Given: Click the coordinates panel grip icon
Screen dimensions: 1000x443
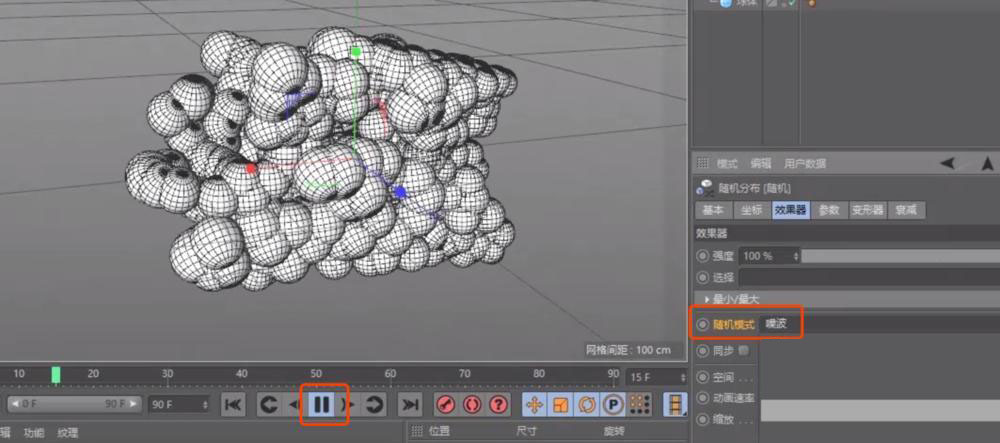Looking at the screenshot, I should click(416, 431).
